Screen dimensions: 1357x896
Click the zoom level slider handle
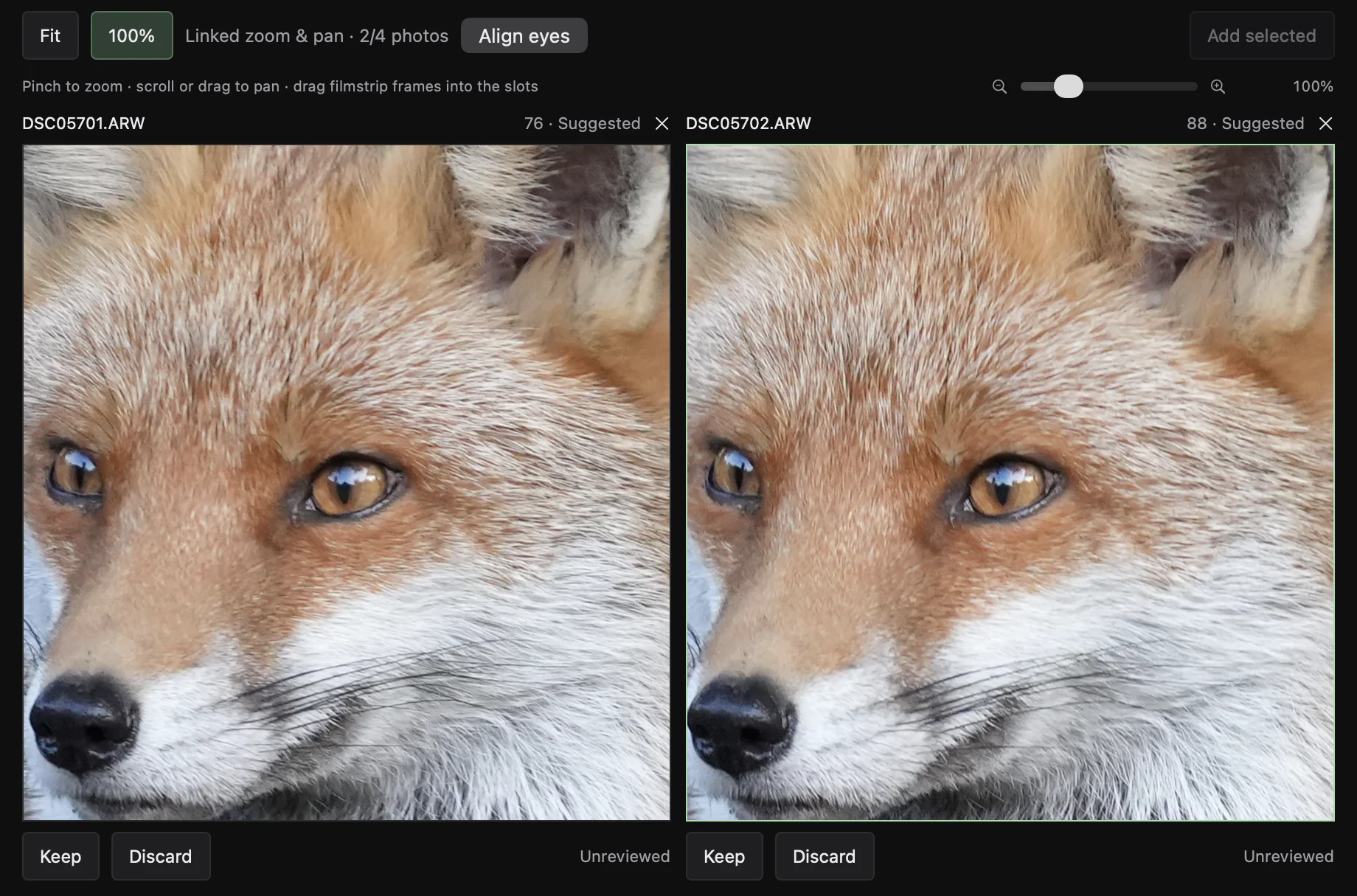[x=1068, y=86]
